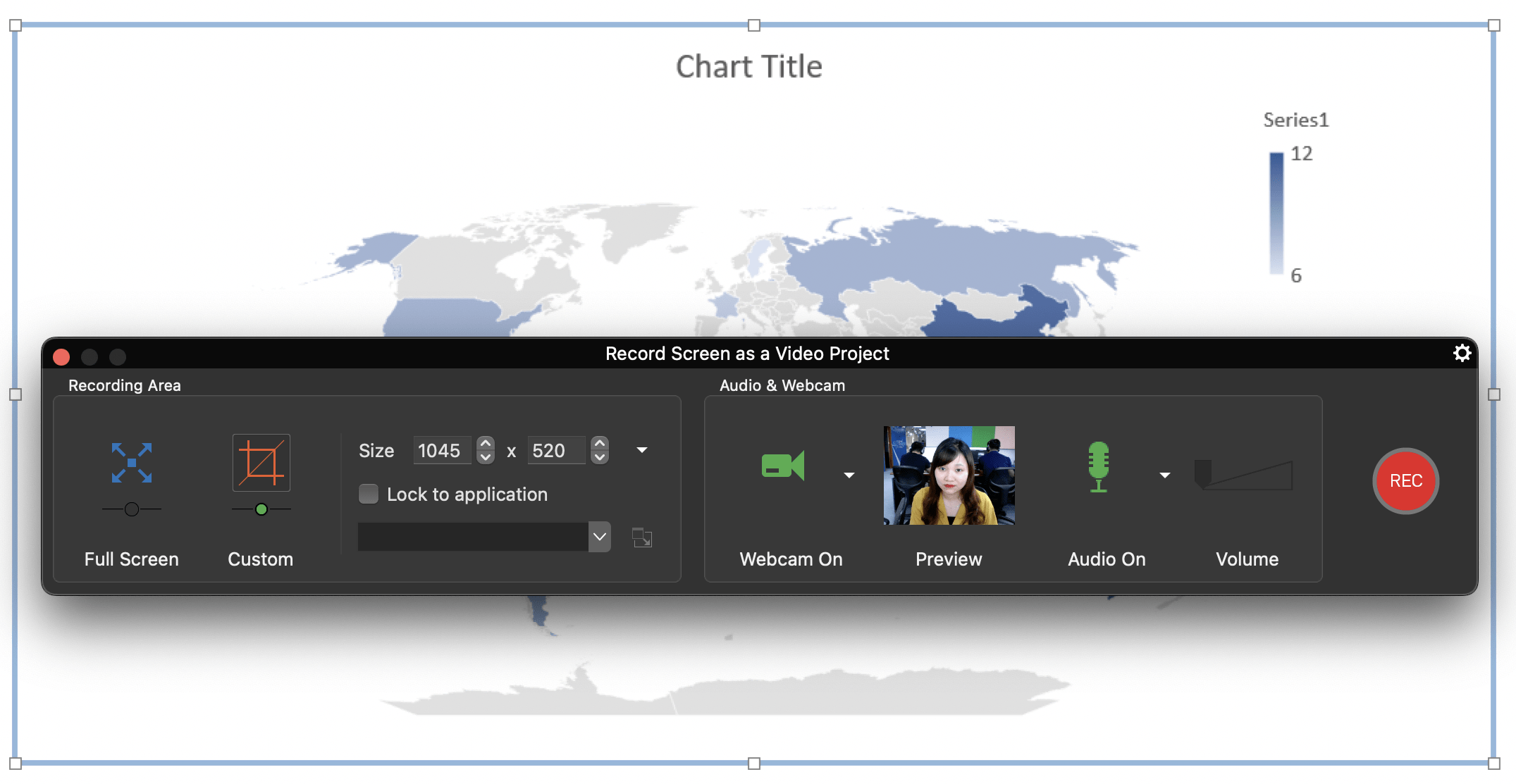Expand the application selection combo box
Image resolution: width=1516 pixels, height=784 pixels.
[600, 536]
